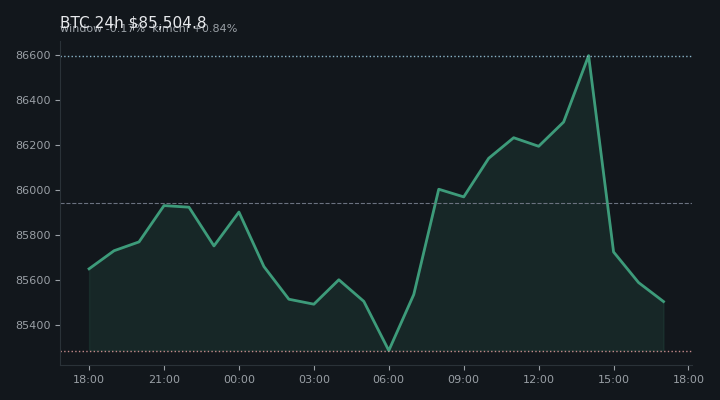Image resolution: width=720 pixels, height=400 pixels.
Task: Click the "+0.84%" kimchi premium value
Action: [x=215, y=28]
